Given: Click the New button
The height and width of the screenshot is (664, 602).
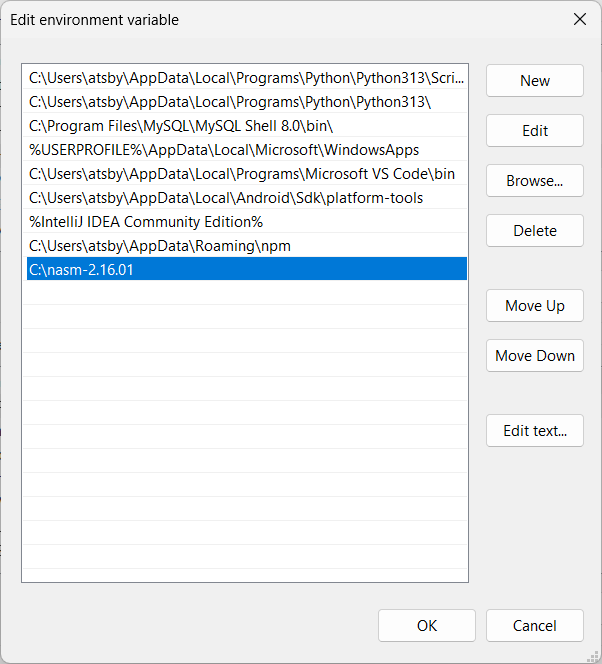Looking at the screenshot, I should 534,81.
